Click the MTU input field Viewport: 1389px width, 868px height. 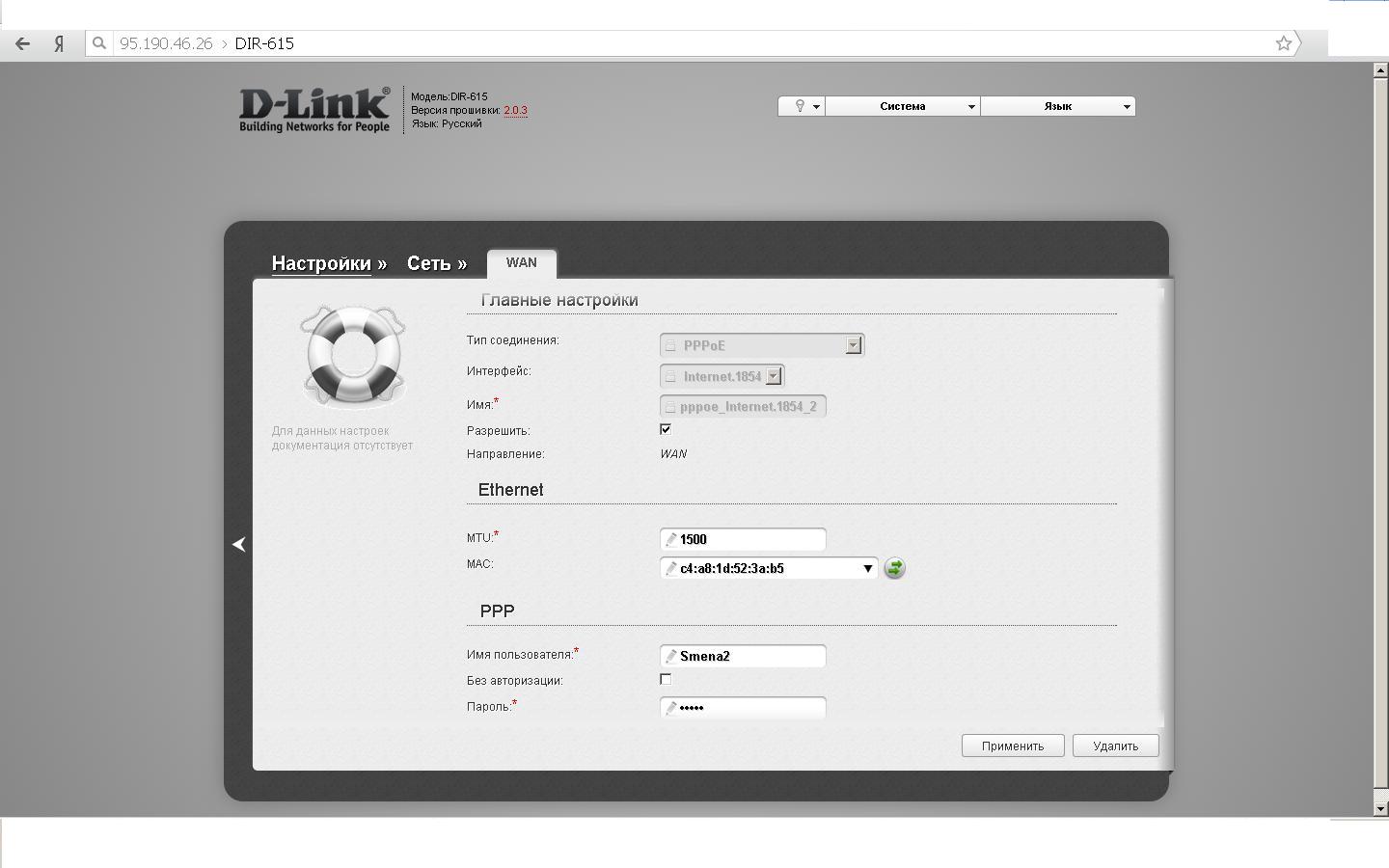point(743,539)
